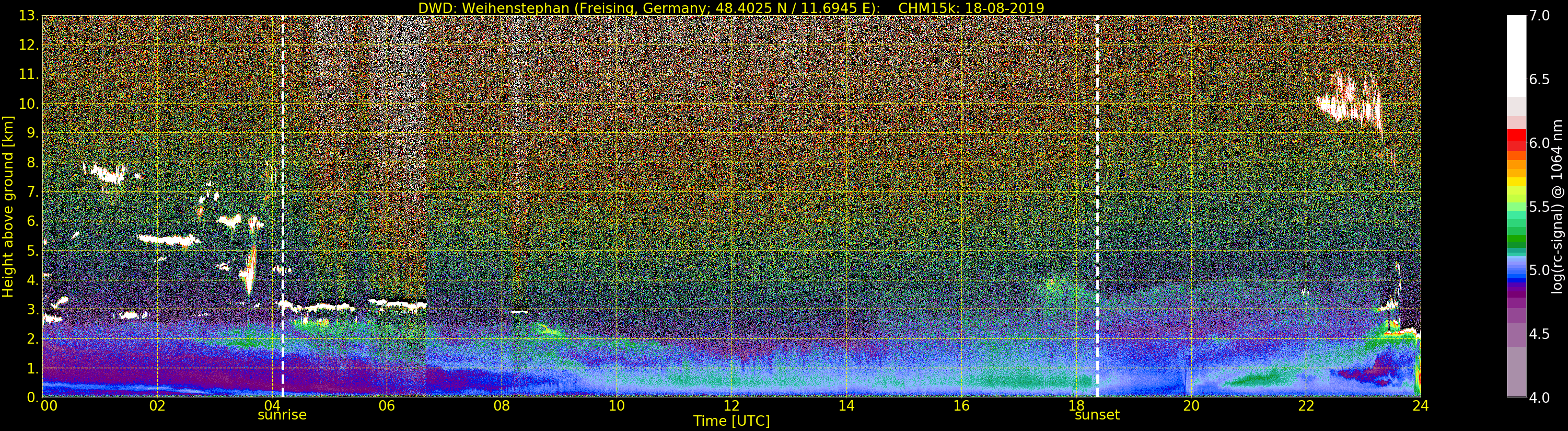
Task: Click the colorbar tick label '5.0'
Action: pyautogui.click(x=1539, y=270)
